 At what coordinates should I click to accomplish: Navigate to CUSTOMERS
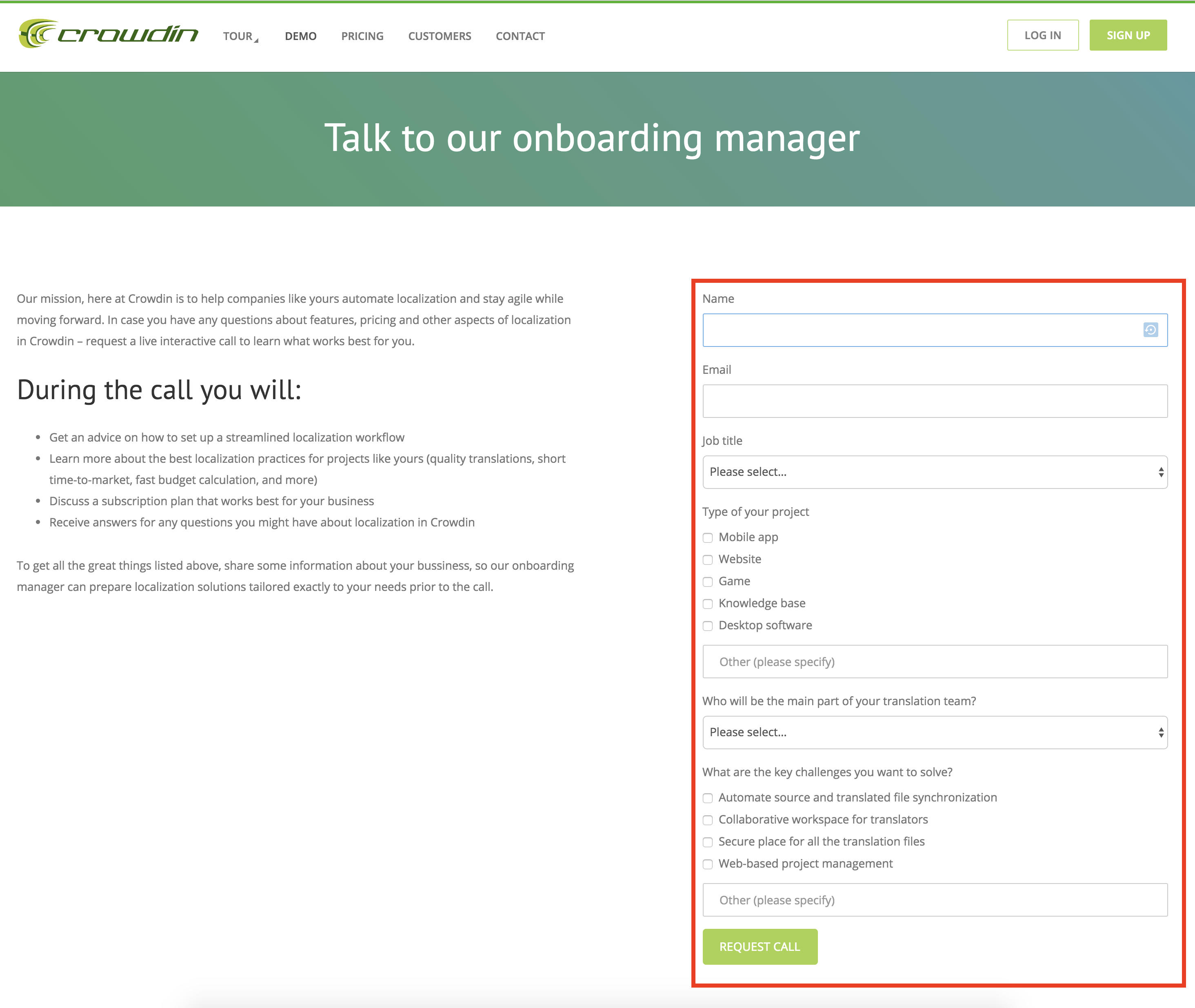pyautogui.click(x=440, y=36)
